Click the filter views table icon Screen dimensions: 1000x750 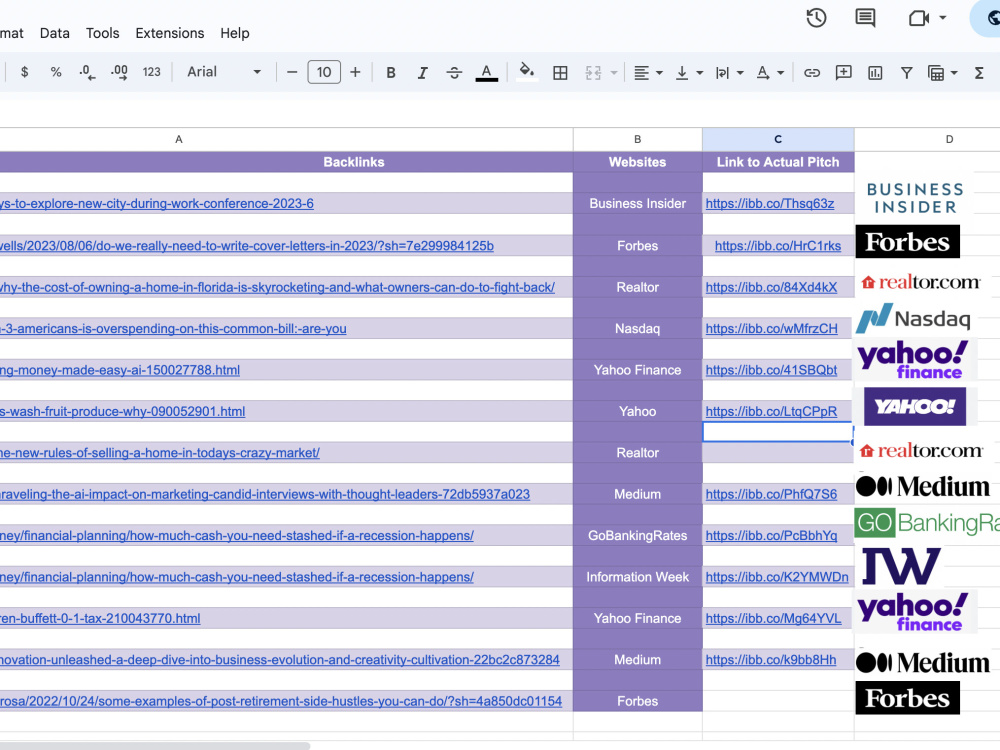tap(936, 73)
